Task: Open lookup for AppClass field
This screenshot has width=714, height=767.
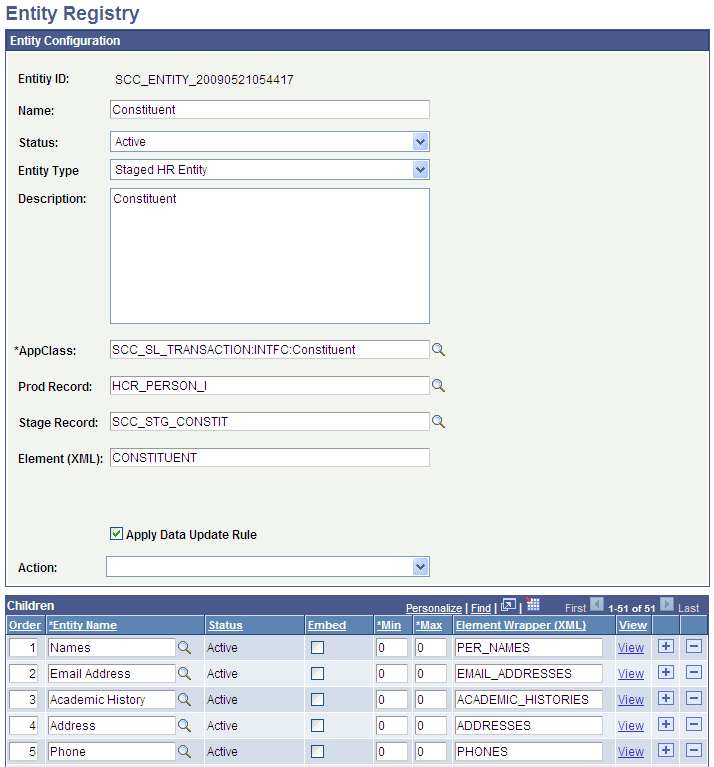Action: click(x=438, y=349)
